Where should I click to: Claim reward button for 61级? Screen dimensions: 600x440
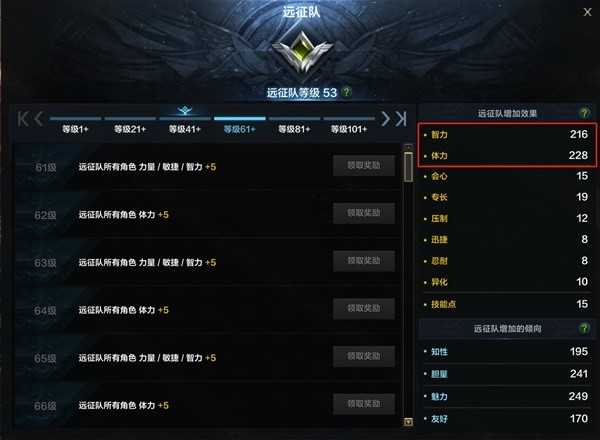point(364,165)
